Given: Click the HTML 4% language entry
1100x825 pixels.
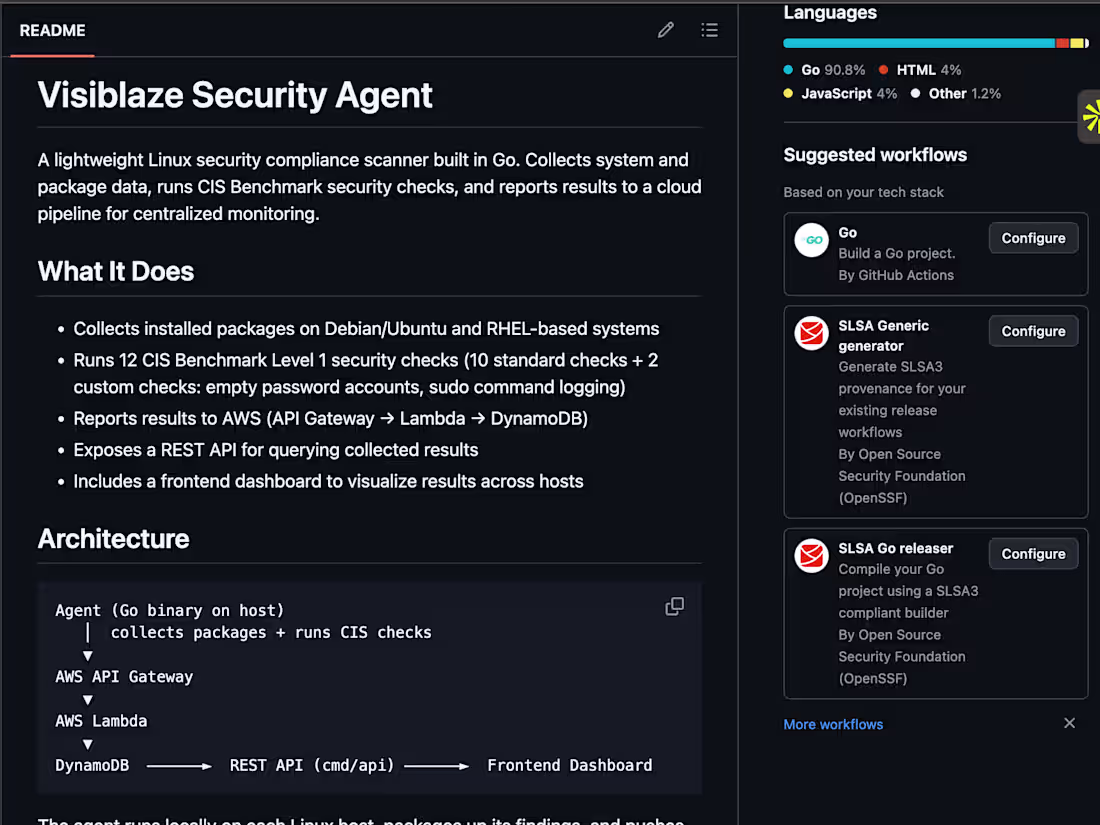Looking at the screenshot, I should tap(920, 70).
